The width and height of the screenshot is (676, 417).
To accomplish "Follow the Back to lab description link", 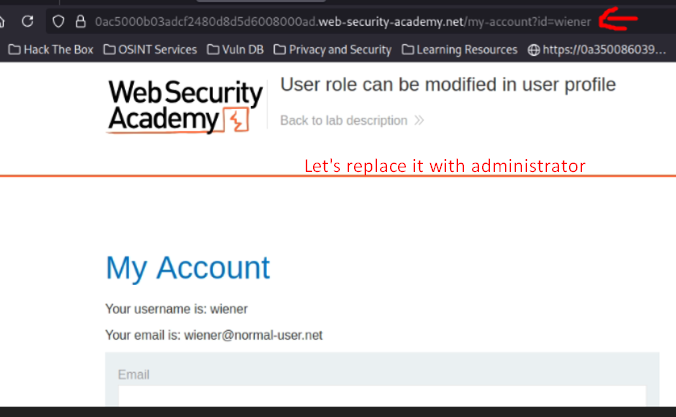I will point(344,120).
